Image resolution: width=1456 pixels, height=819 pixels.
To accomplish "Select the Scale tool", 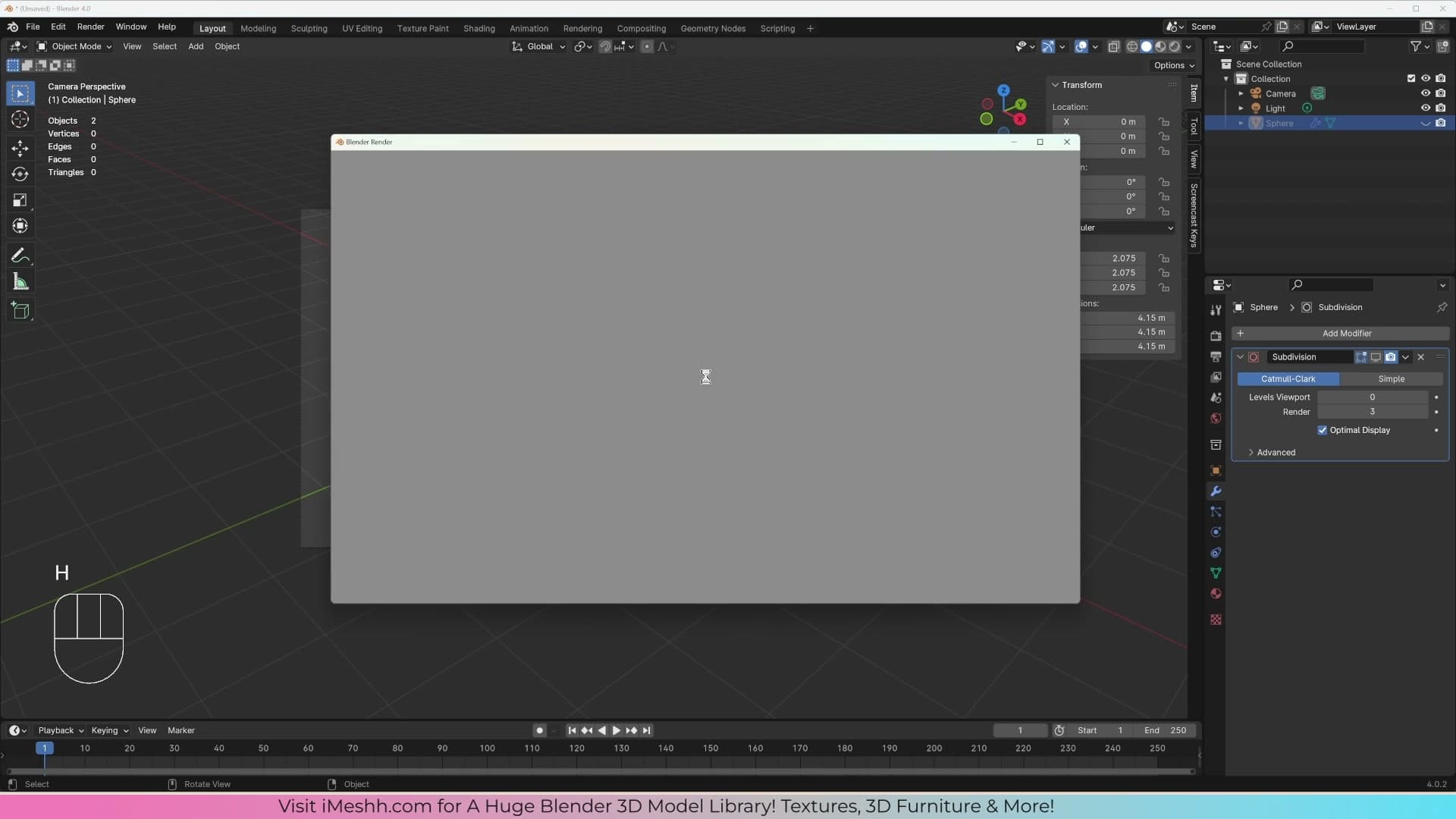I will coord(20,200).
